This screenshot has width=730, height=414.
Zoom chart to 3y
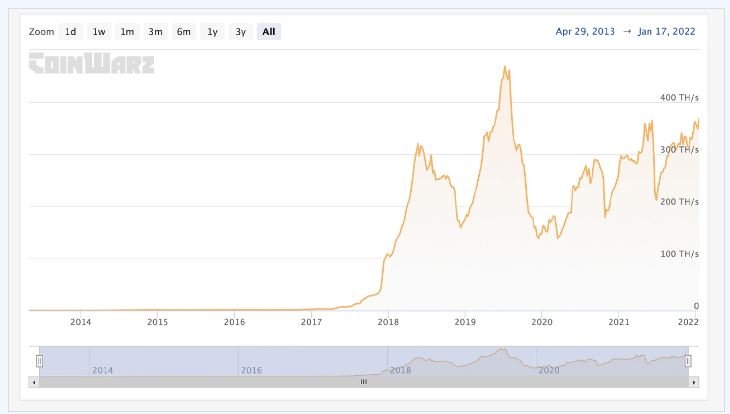pyautogui.click(x=240, y=32)
